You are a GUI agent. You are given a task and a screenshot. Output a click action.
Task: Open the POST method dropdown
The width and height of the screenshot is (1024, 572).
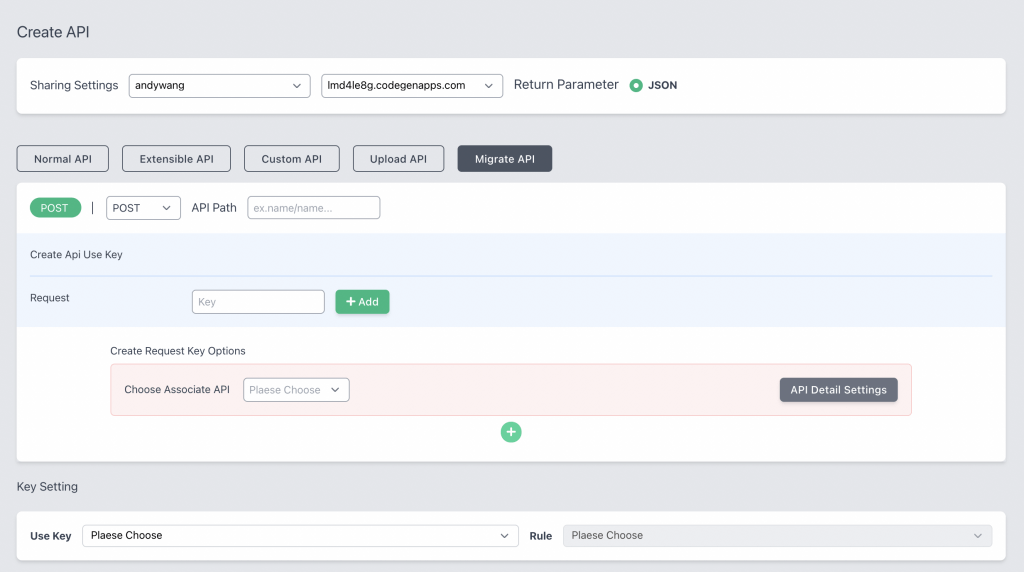click(x=142, y=208)
